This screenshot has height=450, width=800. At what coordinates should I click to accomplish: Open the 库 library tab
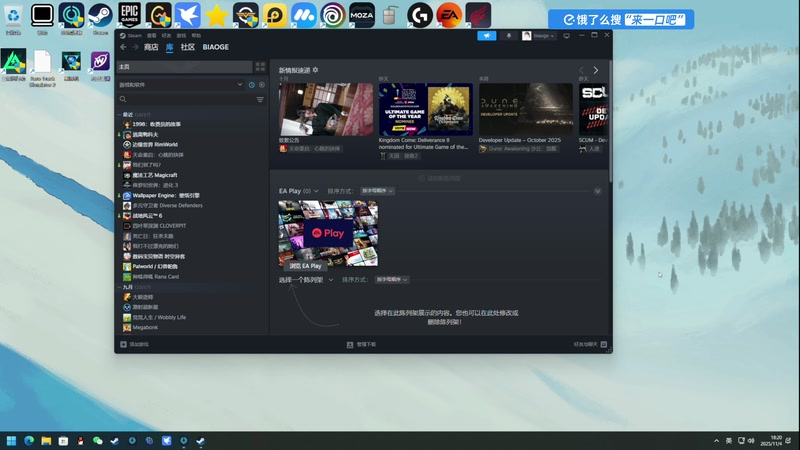(169, 47)
